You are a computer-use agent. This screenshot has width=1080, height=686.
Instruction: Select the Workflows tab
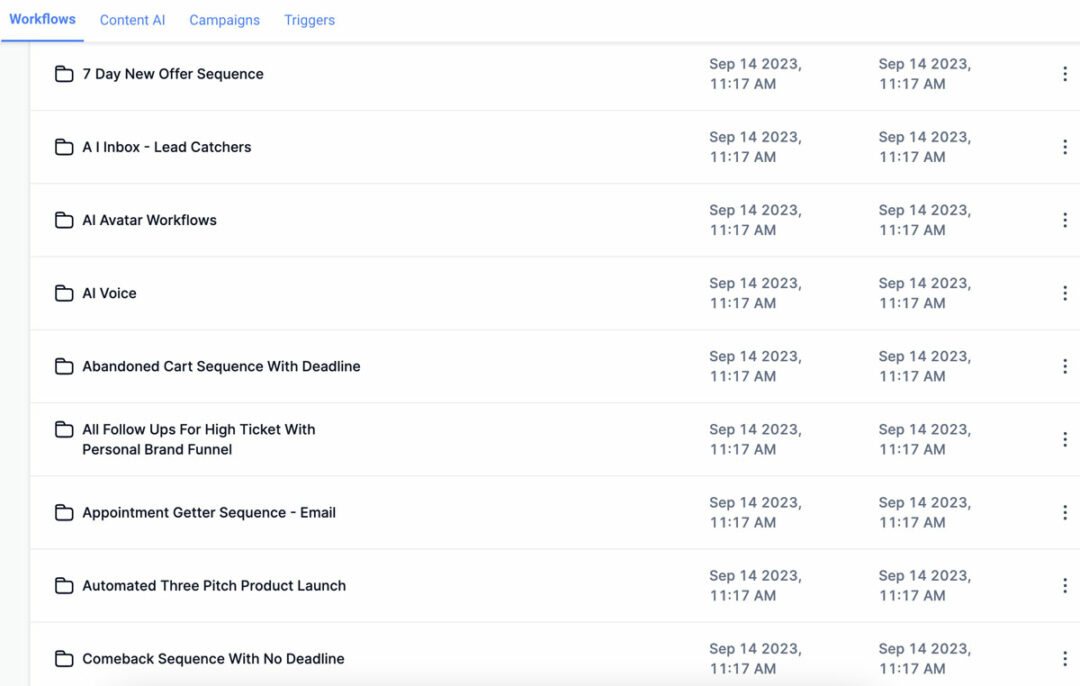pos(43,18)
